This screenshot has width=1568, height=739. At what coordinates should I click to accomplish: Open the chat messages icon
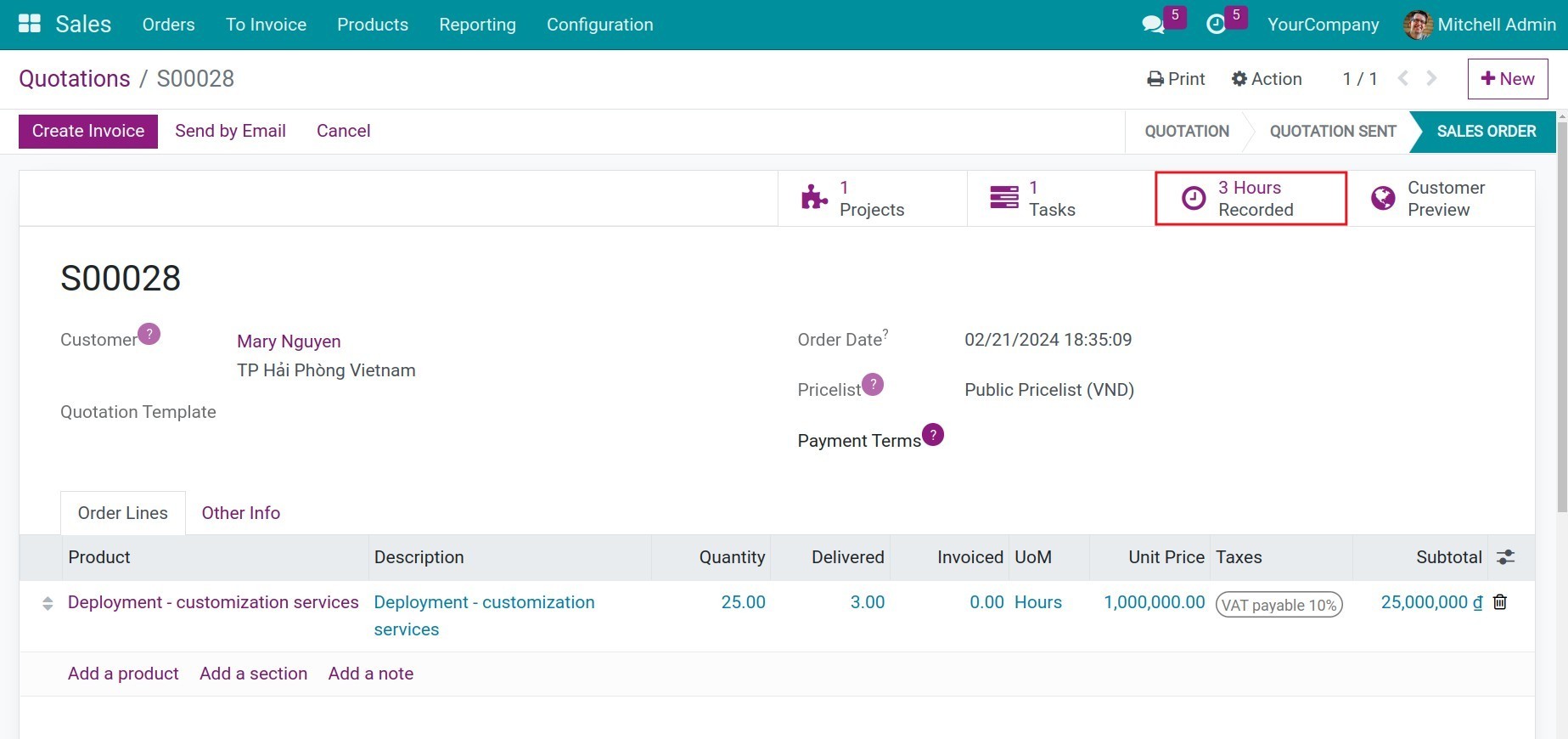1153,25
